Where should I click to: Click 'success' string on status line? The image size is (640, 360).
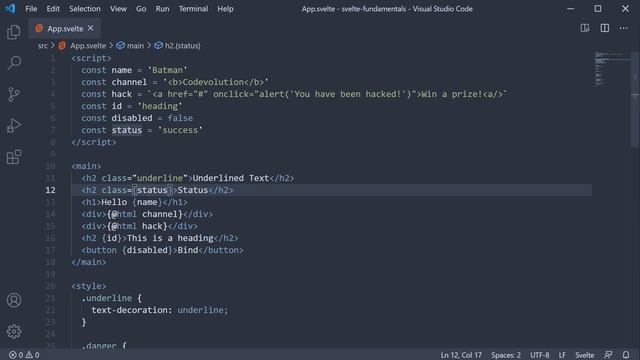(180, 130)
